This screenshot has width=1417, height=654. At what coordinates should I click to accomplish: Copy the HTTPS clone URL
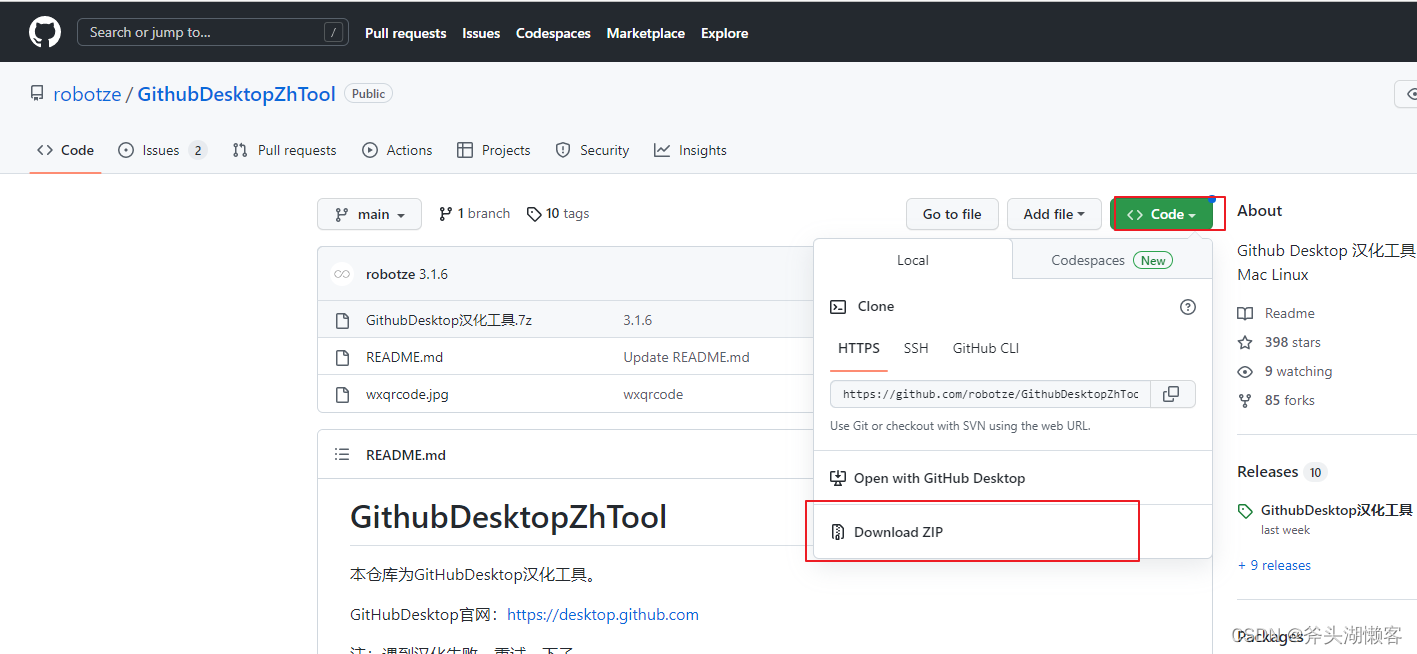1172,393
